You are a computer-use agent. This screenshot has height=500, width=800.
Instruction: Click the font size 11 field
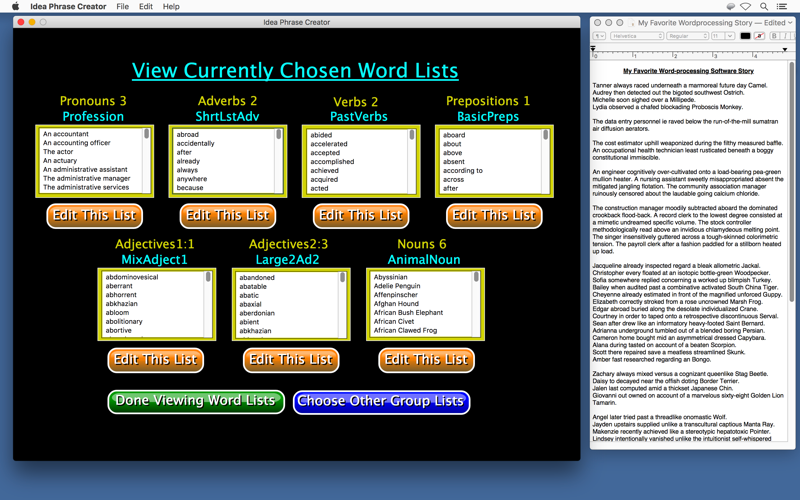coord(718,36)
